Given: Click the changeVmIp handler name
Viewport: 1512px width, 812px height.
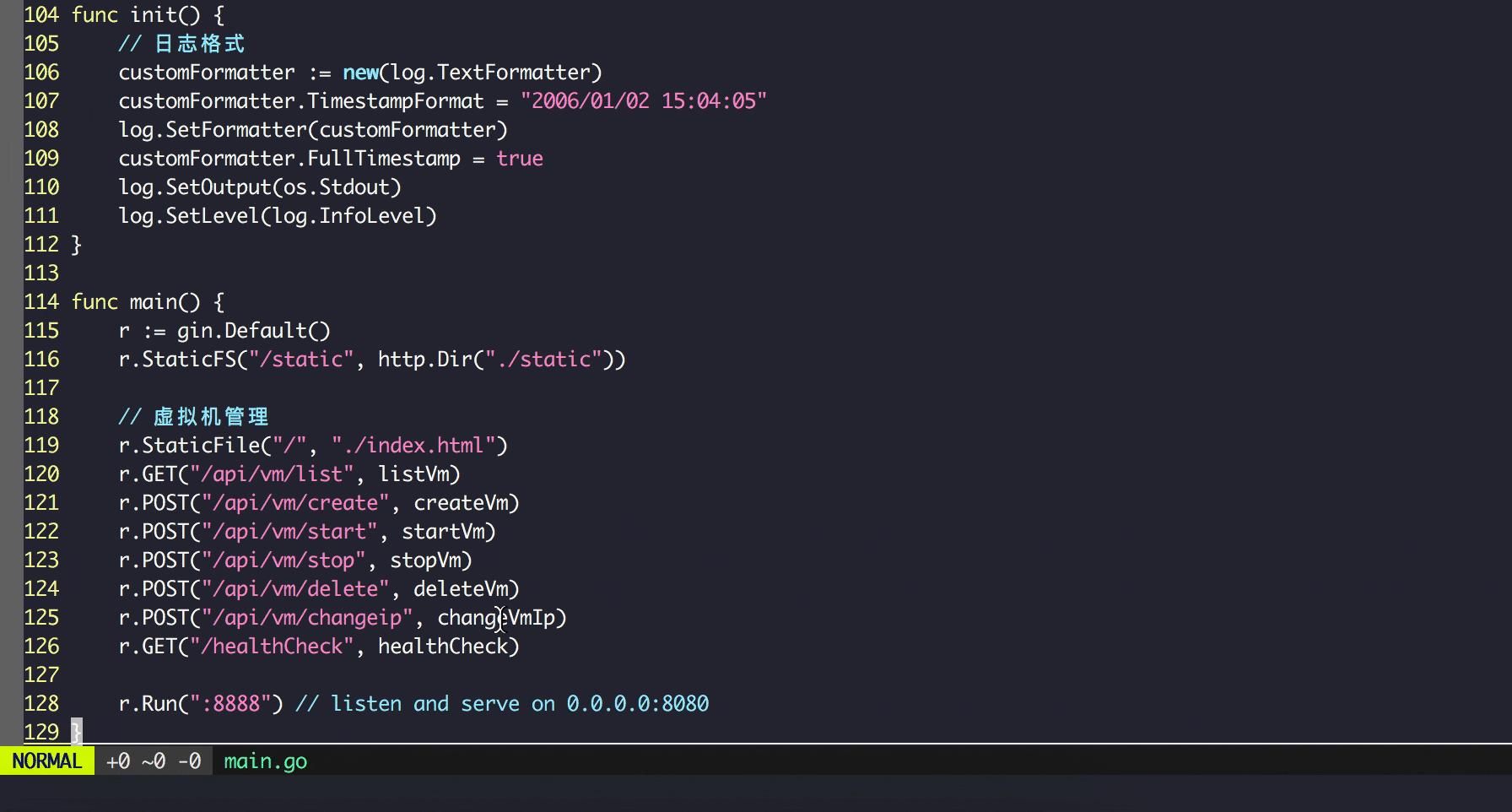Looking at the screenshot, I should click(x=499, y=617).
